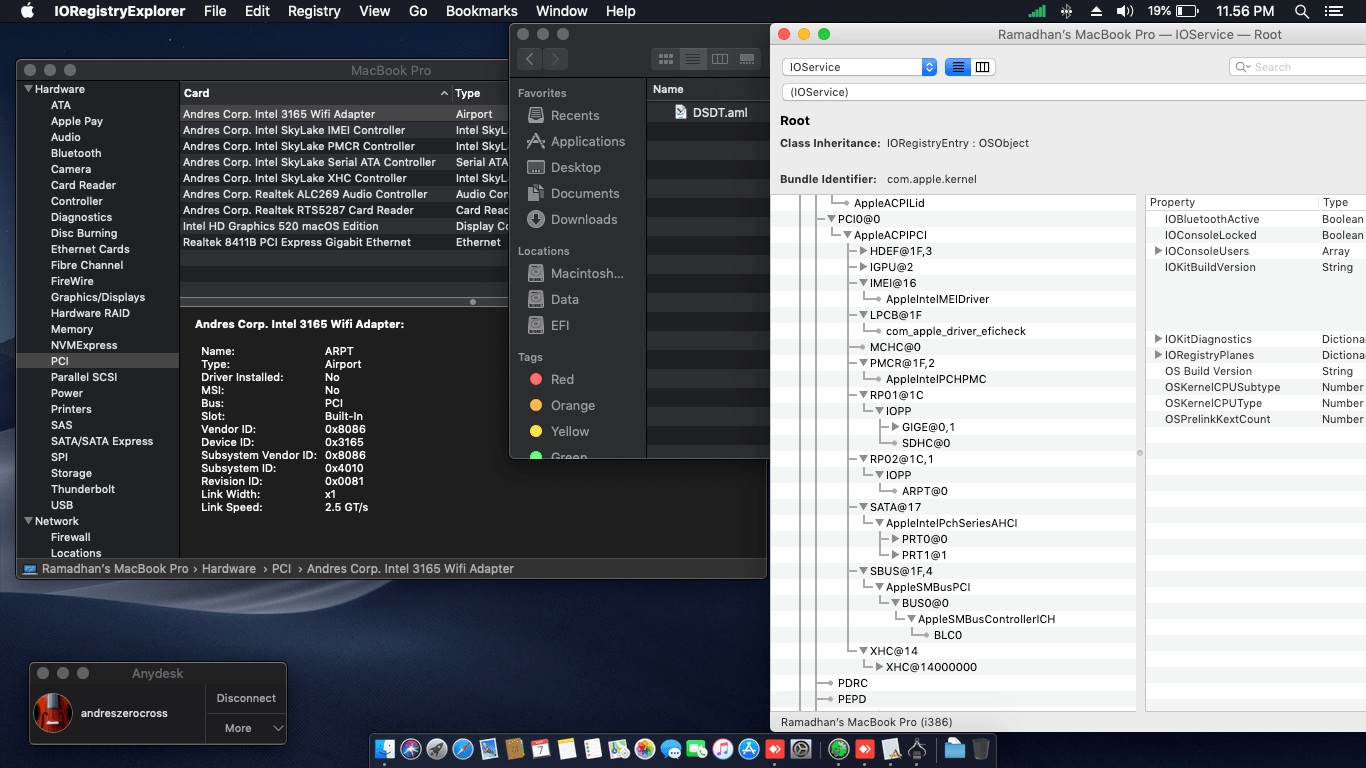Select the Orange tag in Finder
Viewport: 1366px width, 768px height.
pyautogui.click(x=560, y=405)
